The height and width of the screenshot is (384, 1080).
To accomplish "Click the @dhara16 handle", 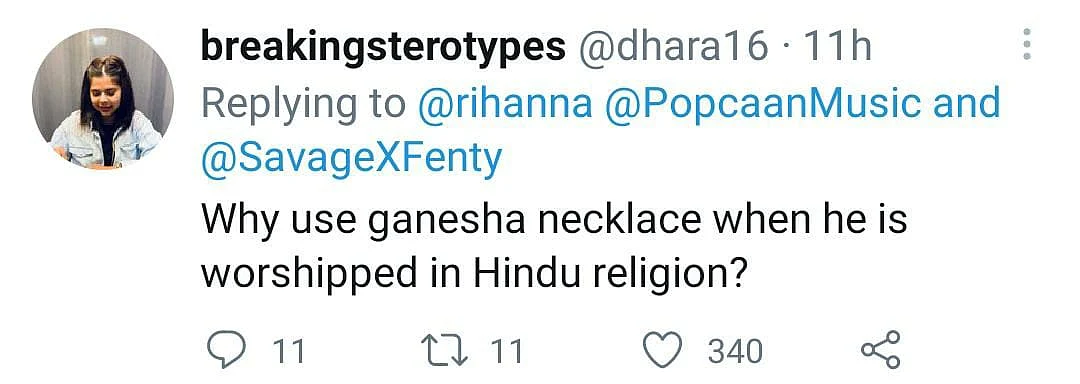I will tap(674, 47).
